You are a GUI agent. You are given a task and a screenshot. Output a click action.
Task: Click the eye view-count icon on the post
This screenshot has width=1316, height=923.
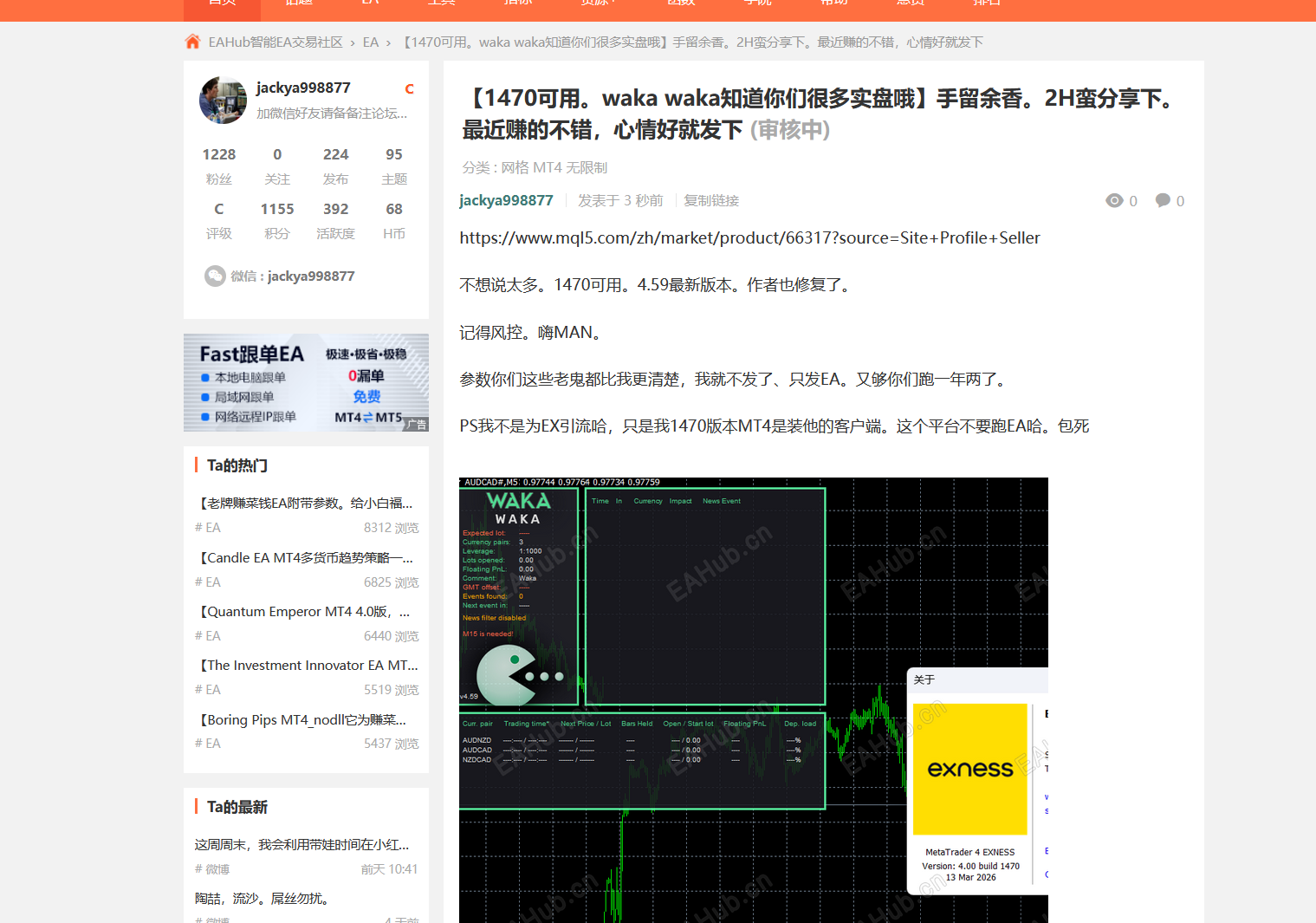(1114, 200)
